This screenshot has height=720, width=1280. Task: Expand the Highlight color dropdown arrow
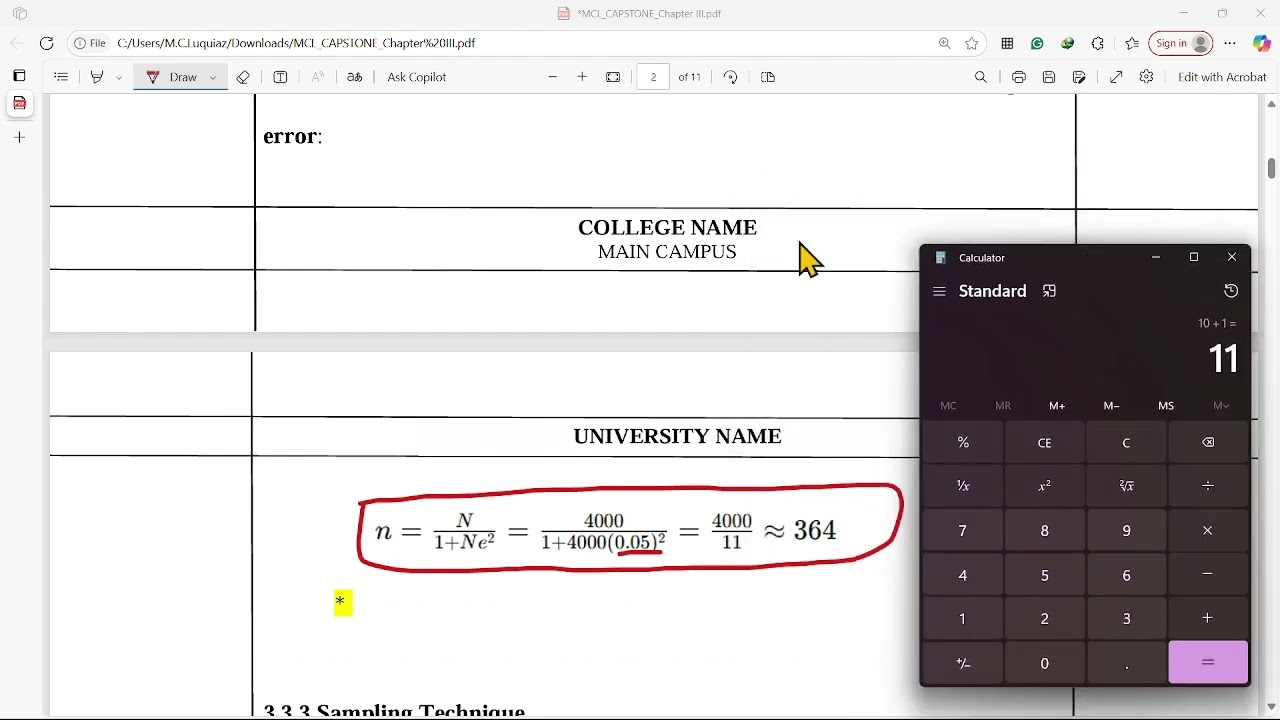point(118,77)
